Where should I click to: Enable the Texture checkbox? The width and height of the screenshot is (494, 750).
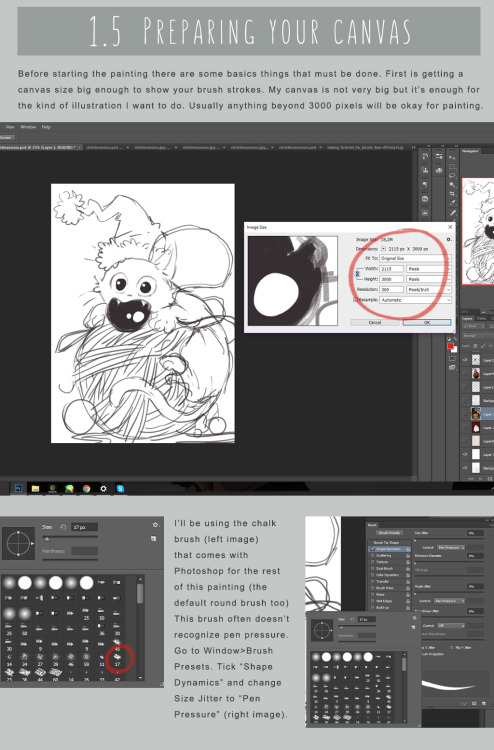click(x=373, y=562)
